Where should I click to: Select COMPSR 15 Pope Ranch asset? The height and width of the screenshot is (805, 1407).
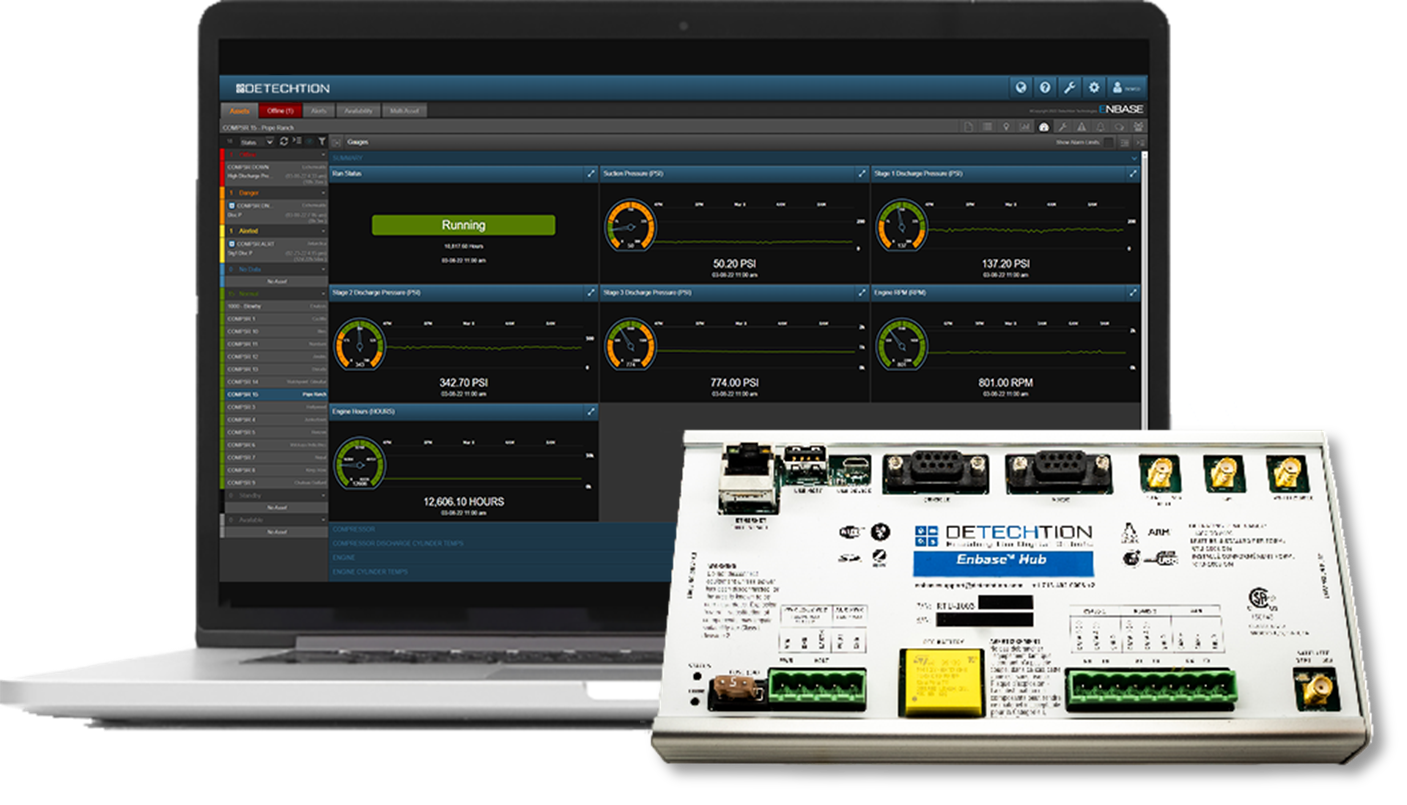pyautogui.click(x=274, y=394)
